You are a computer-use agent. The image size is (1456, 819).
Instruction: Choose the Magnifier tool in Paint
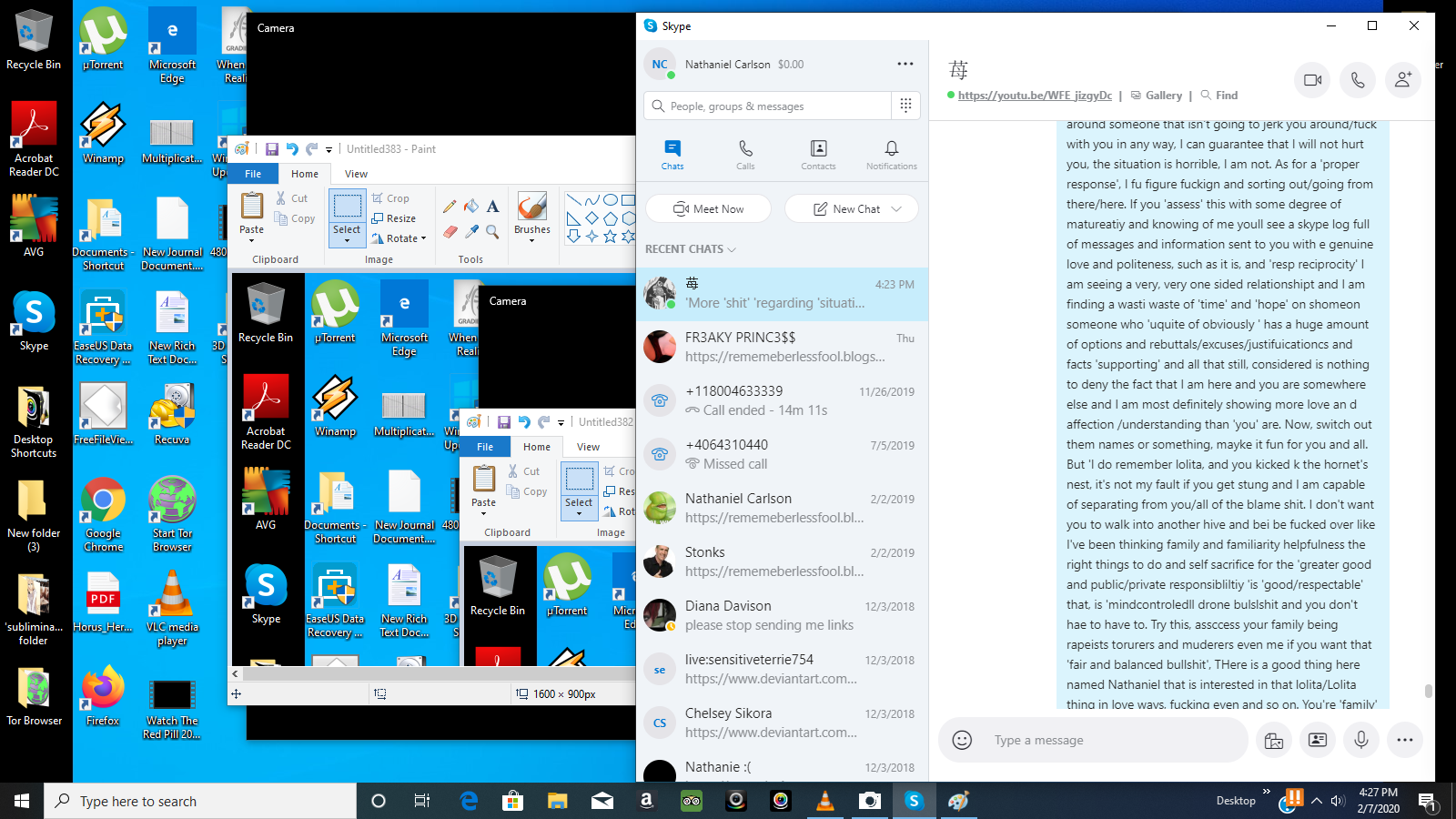pos(492,232)
